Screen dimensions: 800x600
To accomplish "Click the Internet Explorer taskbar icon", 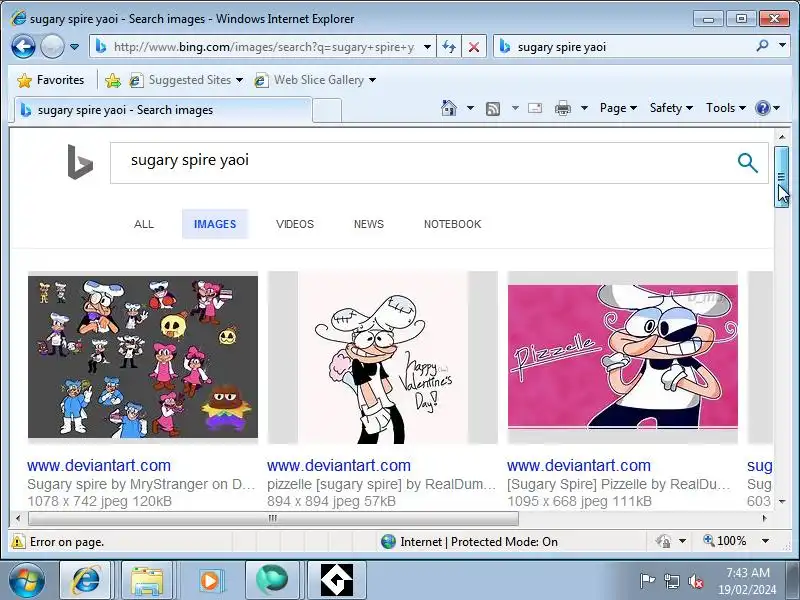I will pos(86,581).
